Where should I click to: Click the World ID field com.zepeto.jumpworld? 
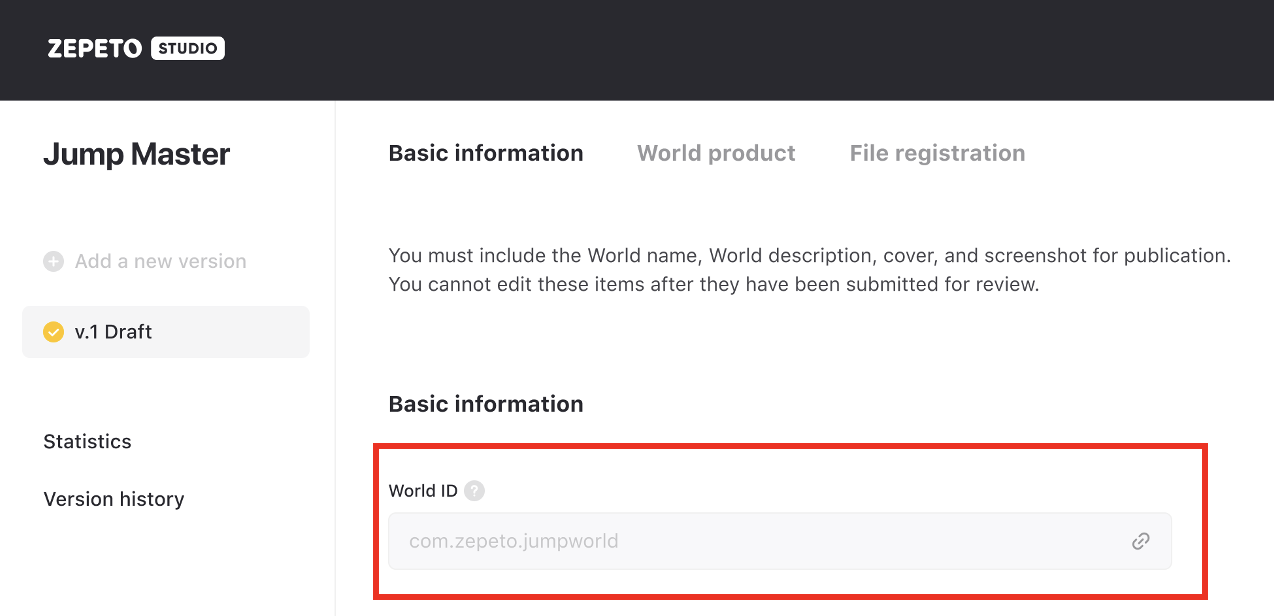tap(780, 541)
